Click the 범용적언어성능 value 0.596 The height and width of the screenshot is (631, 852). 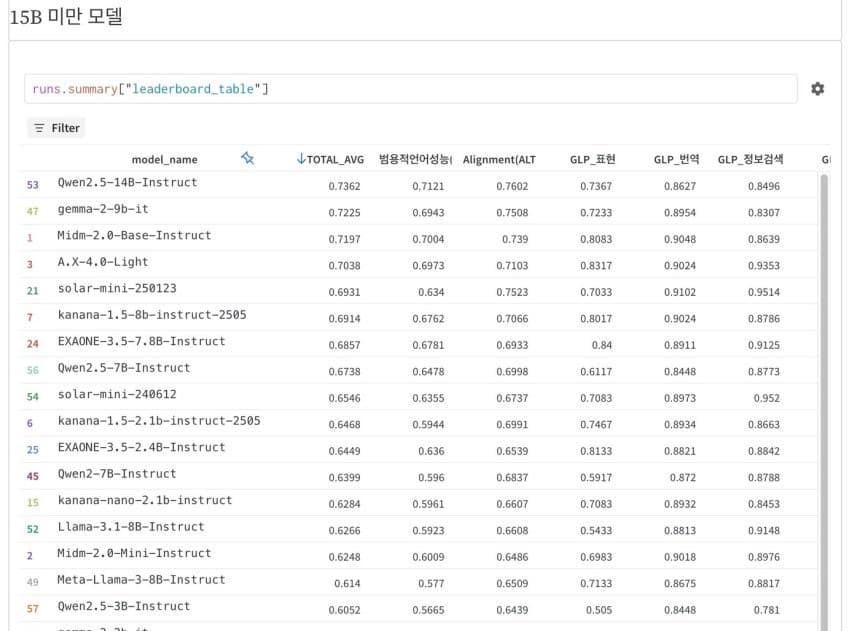[x=431, y=478]
